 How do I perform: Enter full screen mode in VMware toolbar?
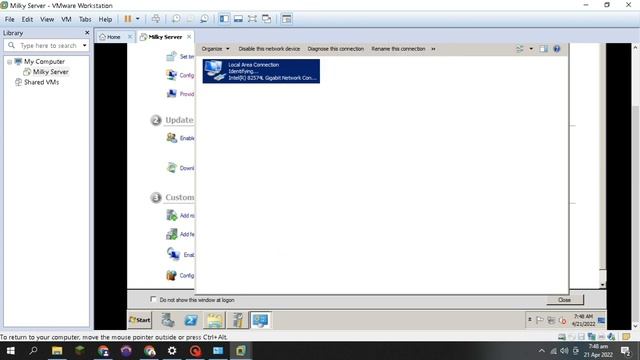252,19
